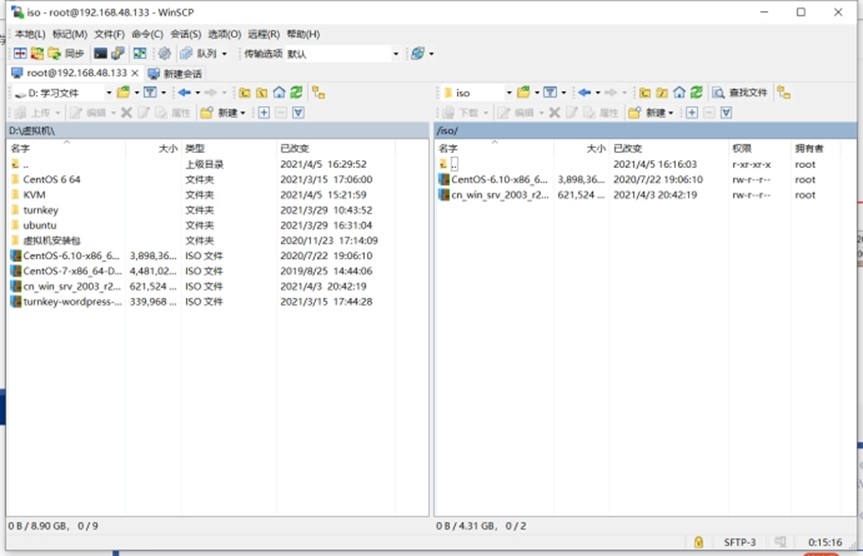
Task: Click the select files plus icon in left panel
Action: 264,113
